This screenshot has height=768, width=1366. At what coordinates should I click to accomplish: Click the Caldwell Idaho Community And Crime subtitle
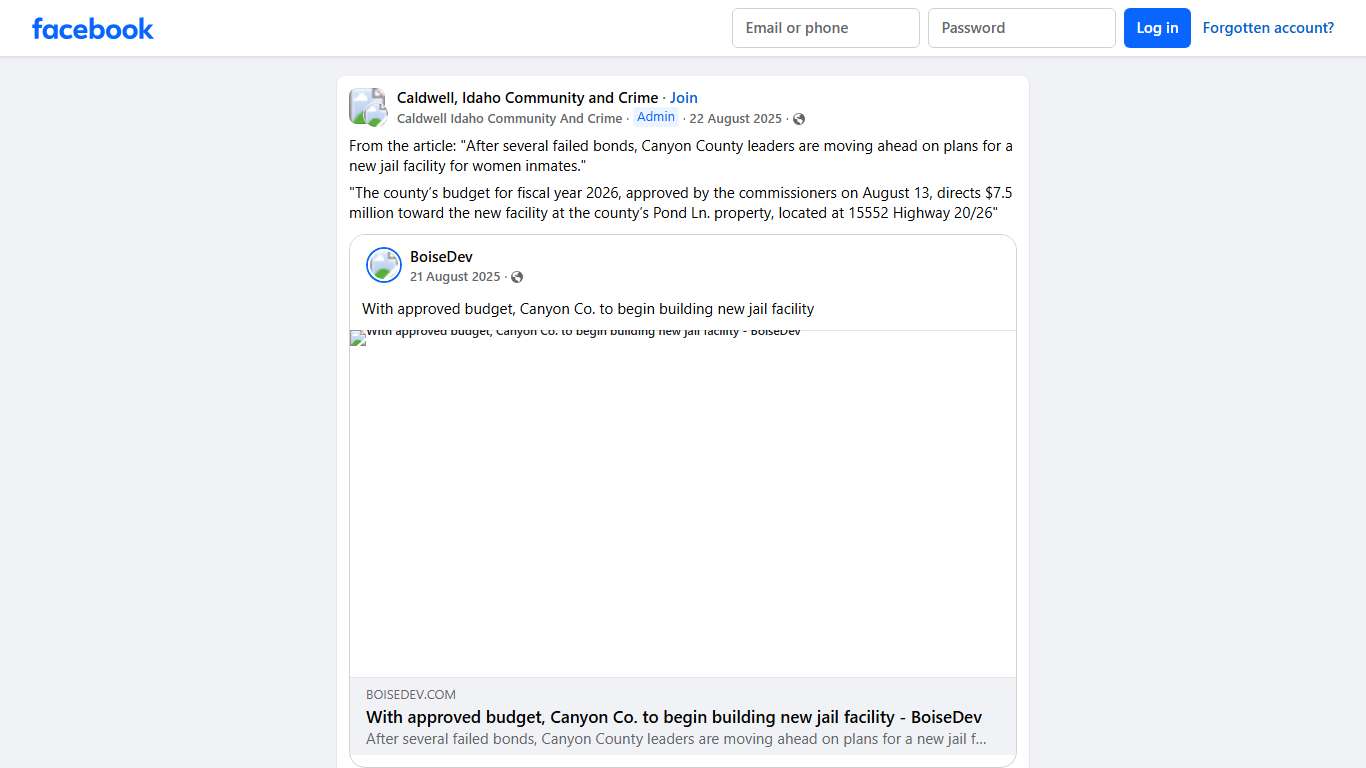pyautogui.click(x=509, y=118)
